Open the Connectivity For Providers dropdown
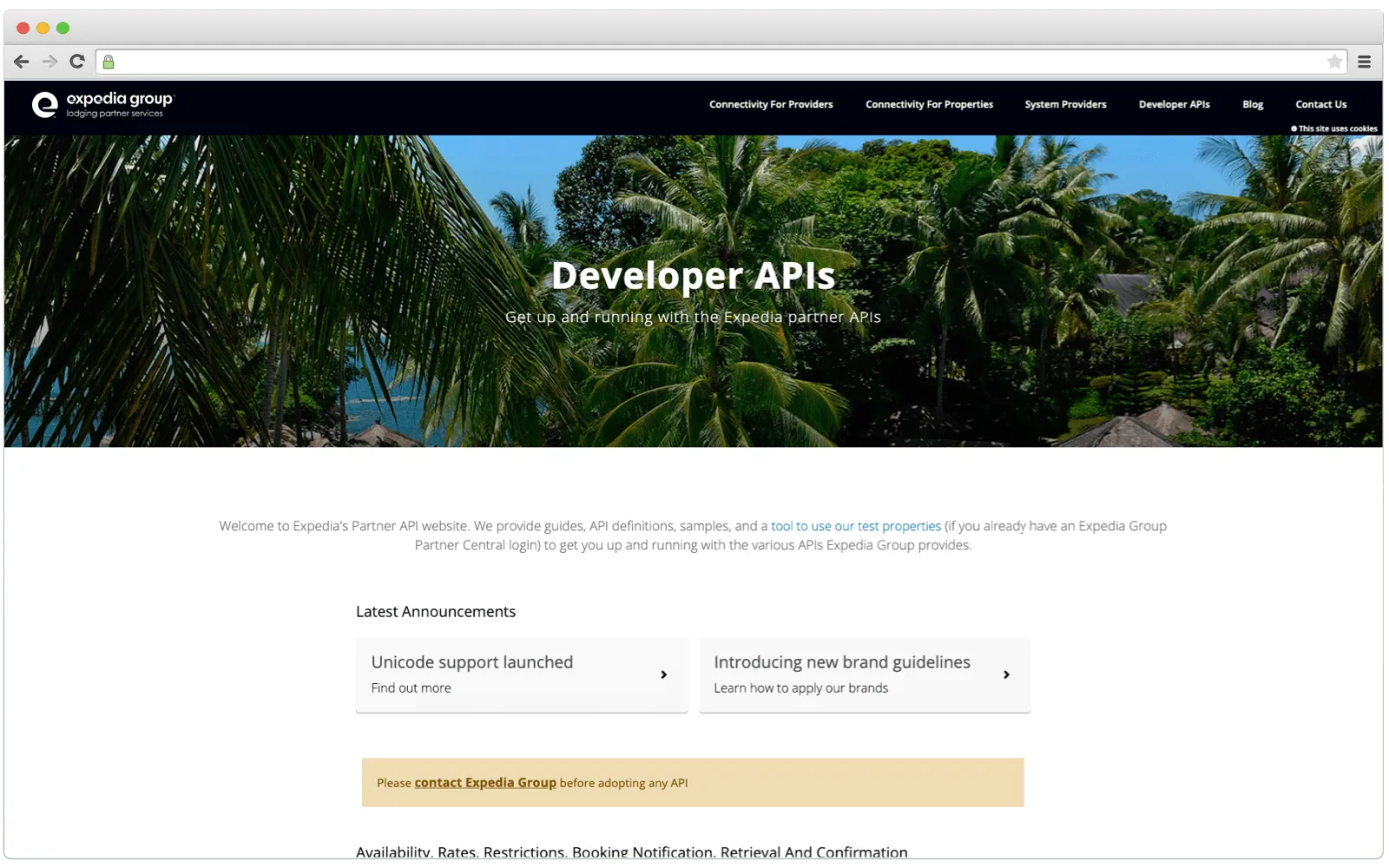The height and width of the screenshot is (868, 1389). 771,104
